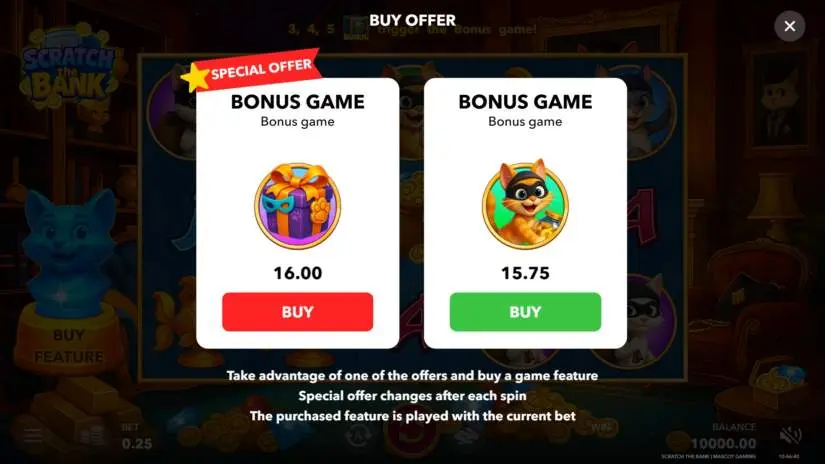This screenshot has height=464, width=825.
Task: Click the balance value 10000.00
Action: coord(723,443)
